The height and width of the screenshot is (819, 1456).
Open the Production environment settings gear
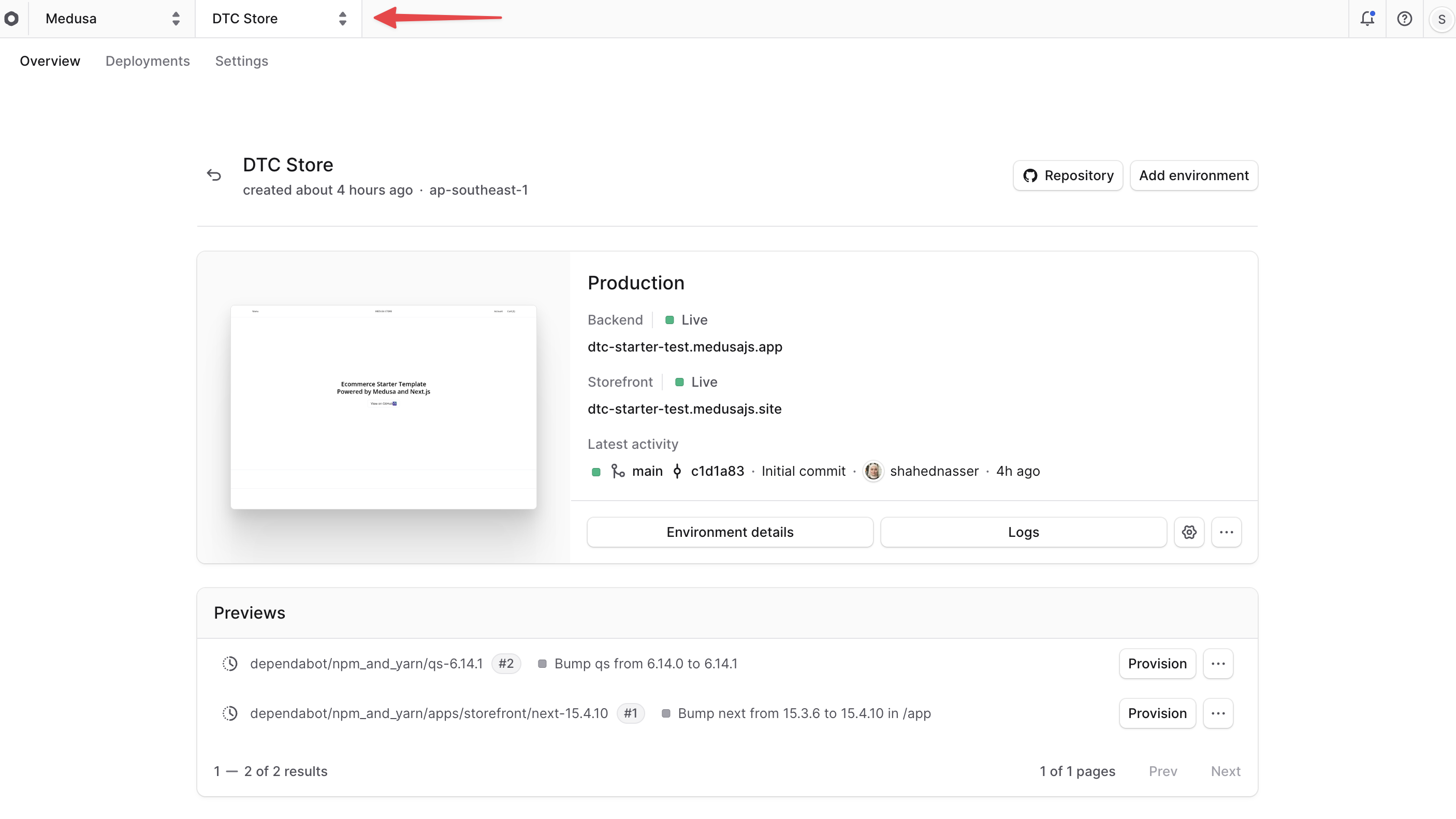tap(1189, 532)
